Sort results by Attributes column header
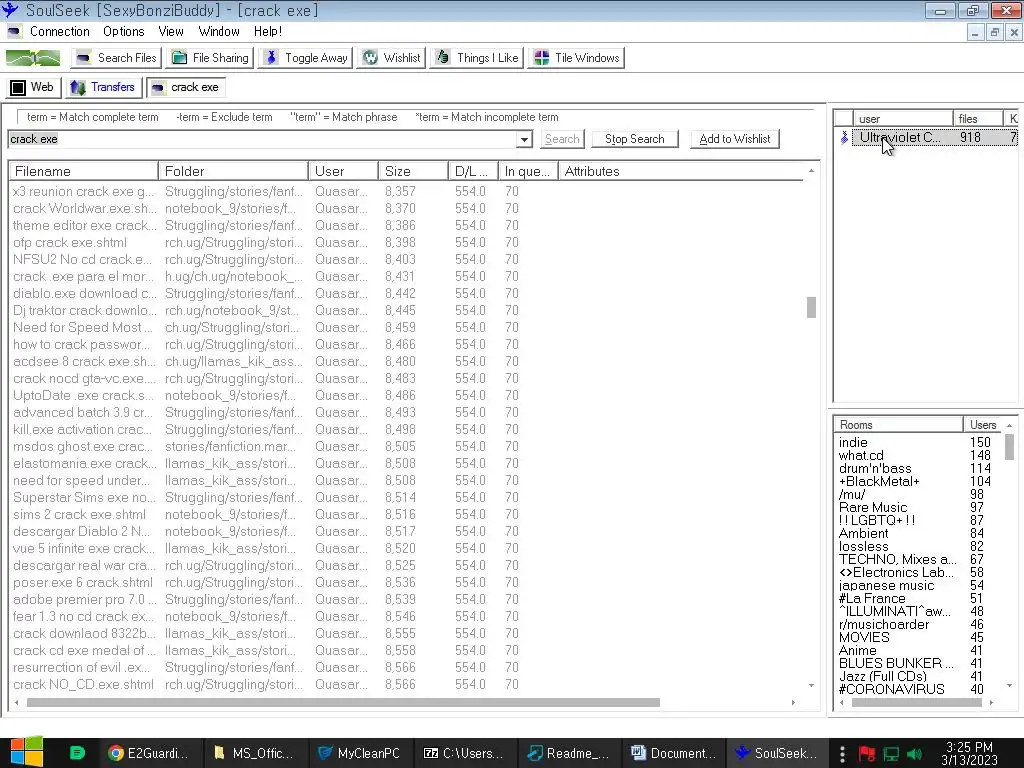Image resolution: width=1024 pixels, height=768 pixels. point(680,171)
